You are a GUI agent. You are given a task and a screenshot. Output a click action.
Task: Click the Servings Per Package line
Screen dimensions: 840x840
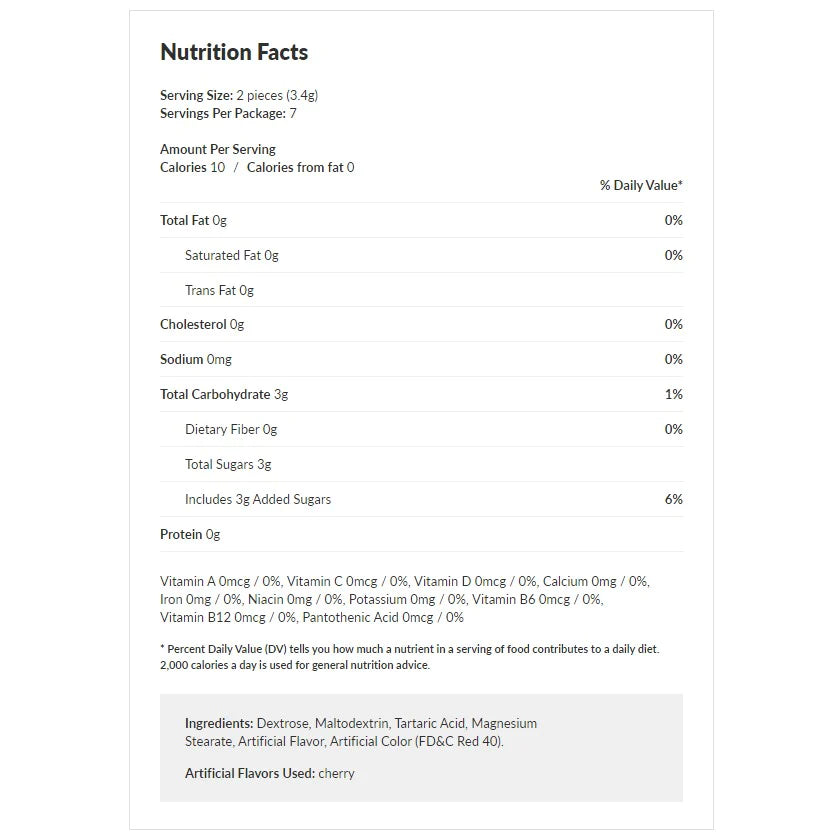(x=228, y=114)
